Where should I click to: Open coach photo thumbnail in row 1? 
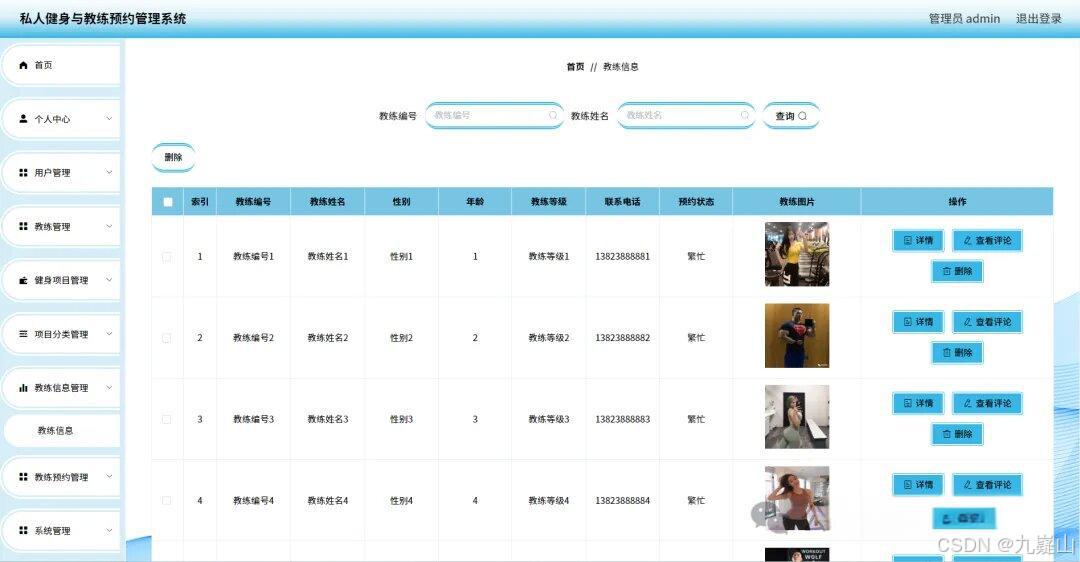797,254
